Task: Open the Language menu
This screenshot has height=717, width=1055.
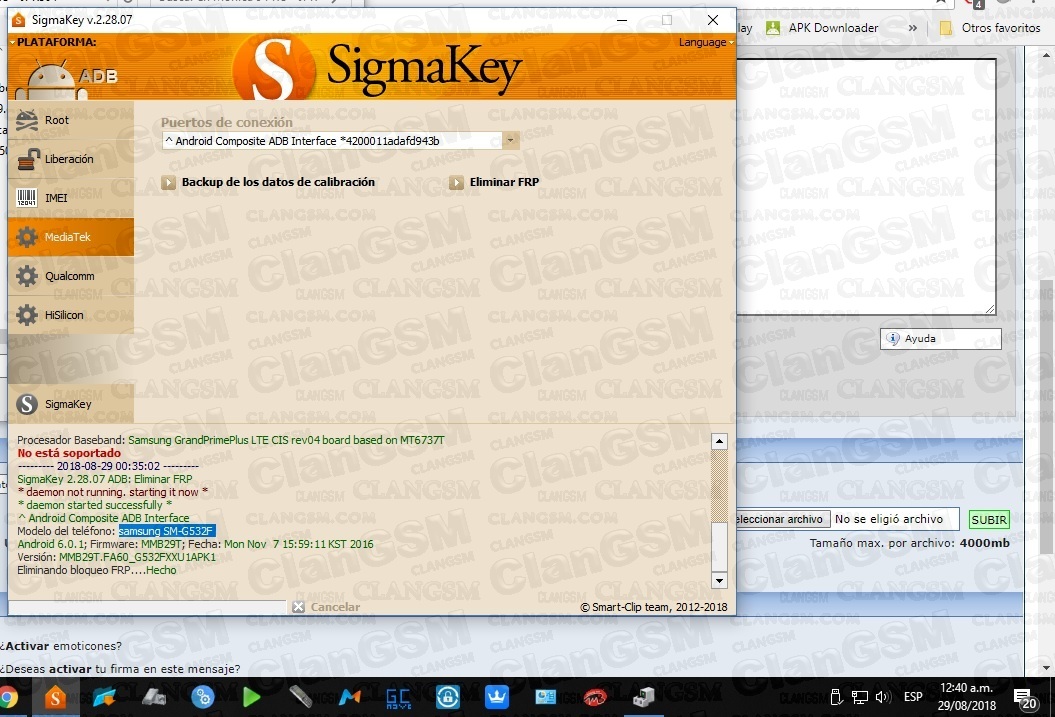Action: click(705, 42)
